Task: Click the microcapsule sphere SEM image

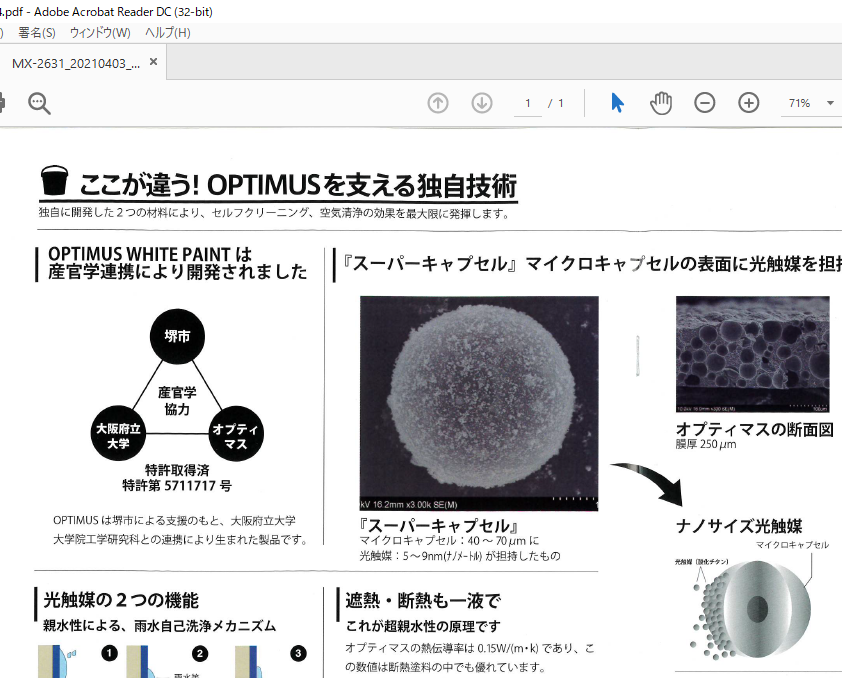Action: pyautogui.click(x=479, y=403)
